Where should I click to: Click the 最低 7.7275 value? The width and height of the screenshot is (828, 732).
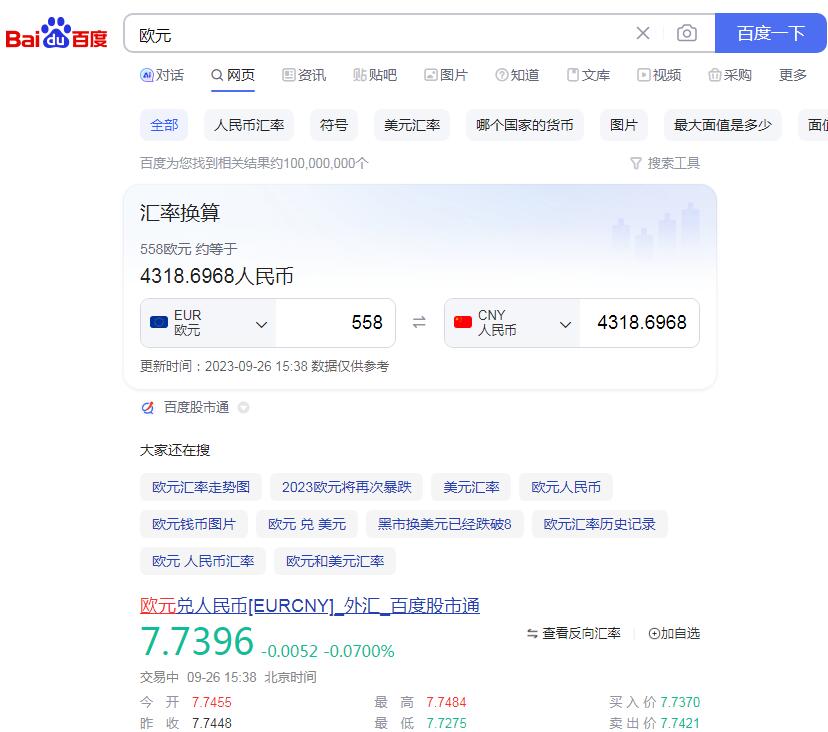point(446,723)
